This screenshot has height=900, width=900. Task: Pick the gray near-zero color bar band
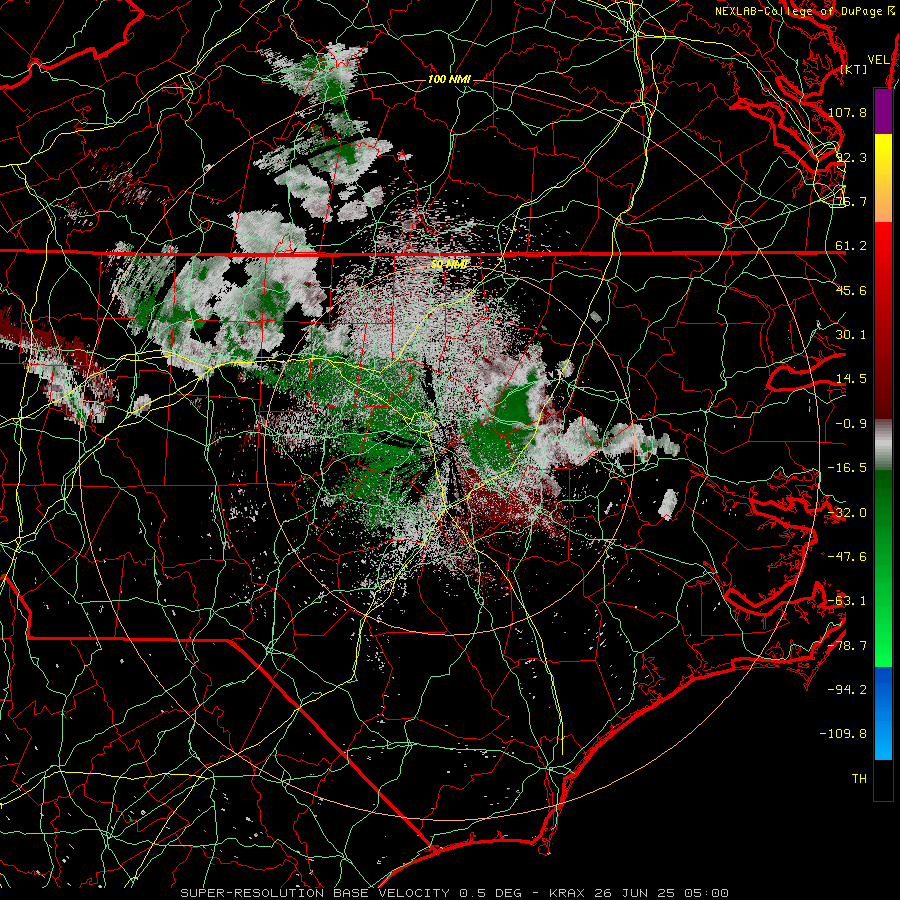click(883, 445)
